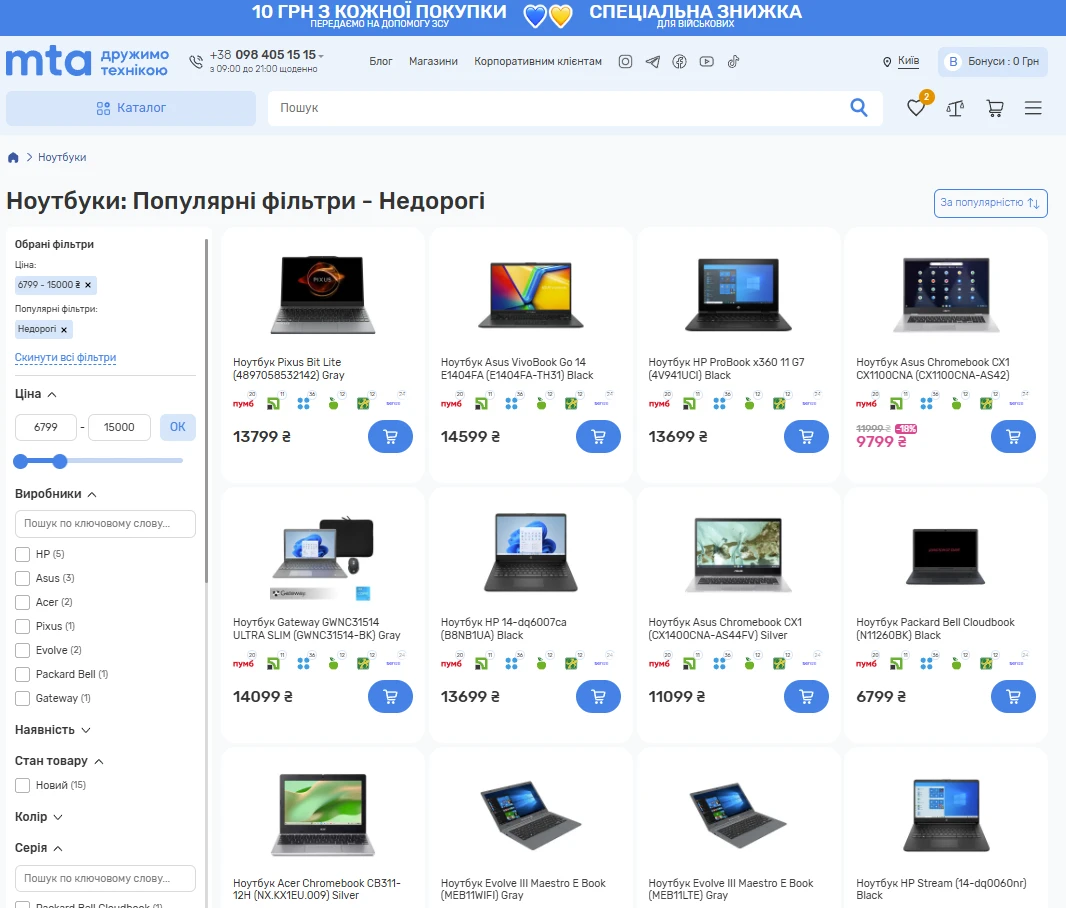Open Корпоративним клієнтам menu item

[x=538, y=61]
